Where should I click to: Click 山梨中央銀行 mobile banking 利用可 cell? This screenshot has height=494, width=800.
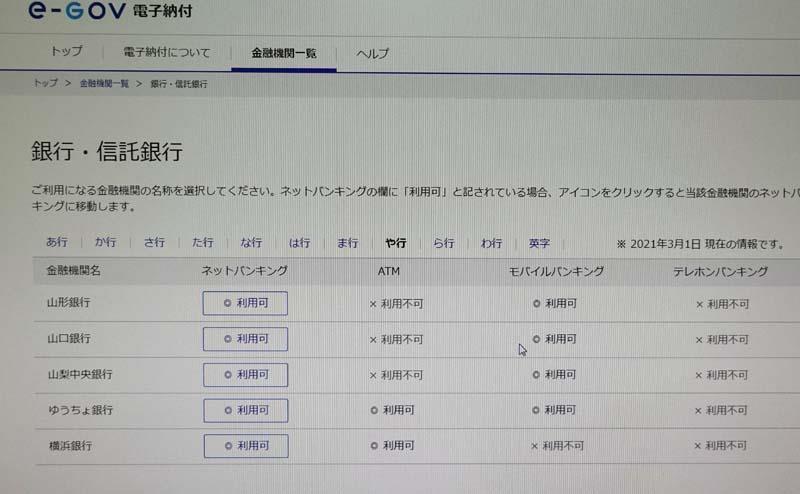(x=554, y=375)
